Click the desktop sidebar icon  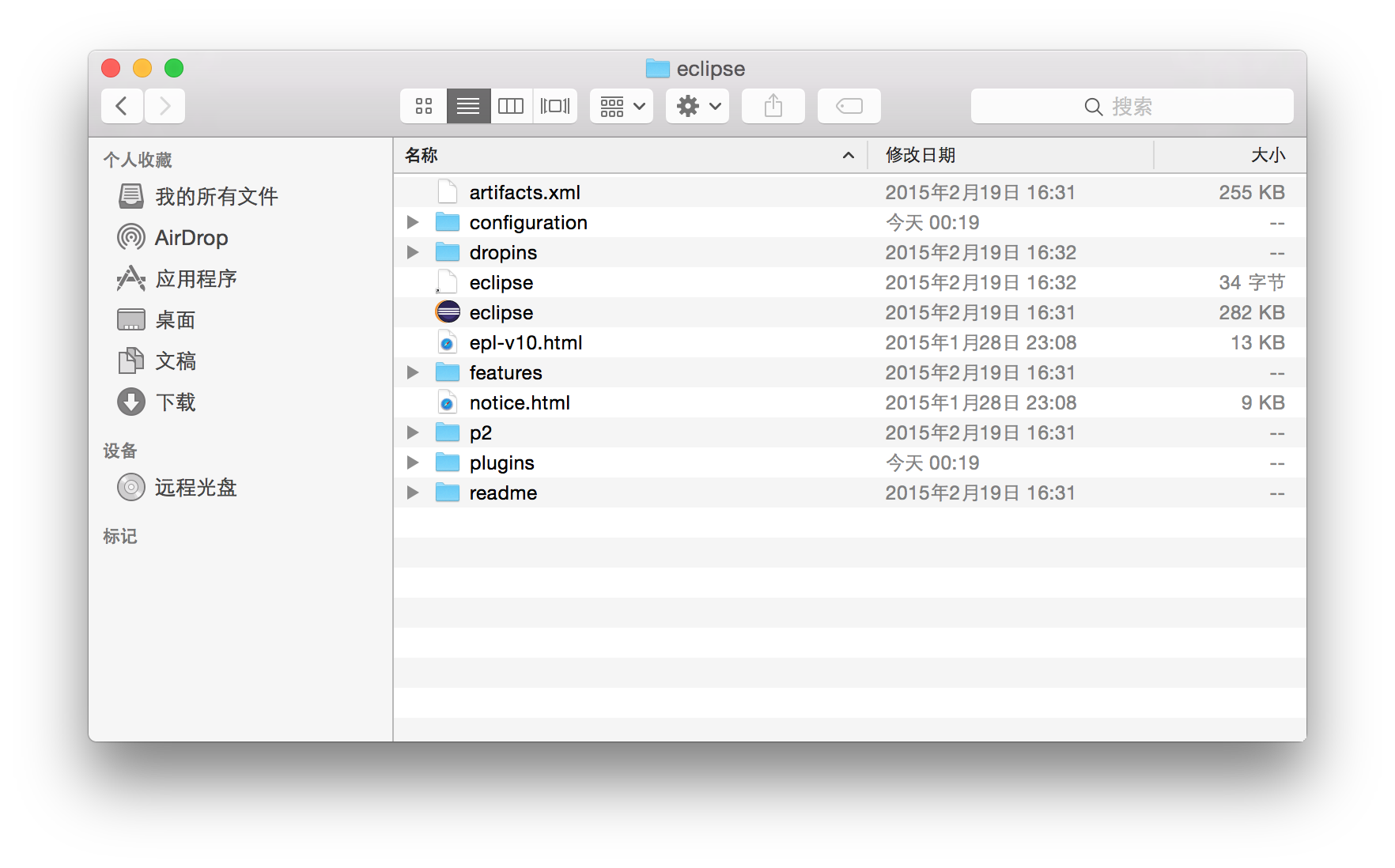[x=131, y=319]
